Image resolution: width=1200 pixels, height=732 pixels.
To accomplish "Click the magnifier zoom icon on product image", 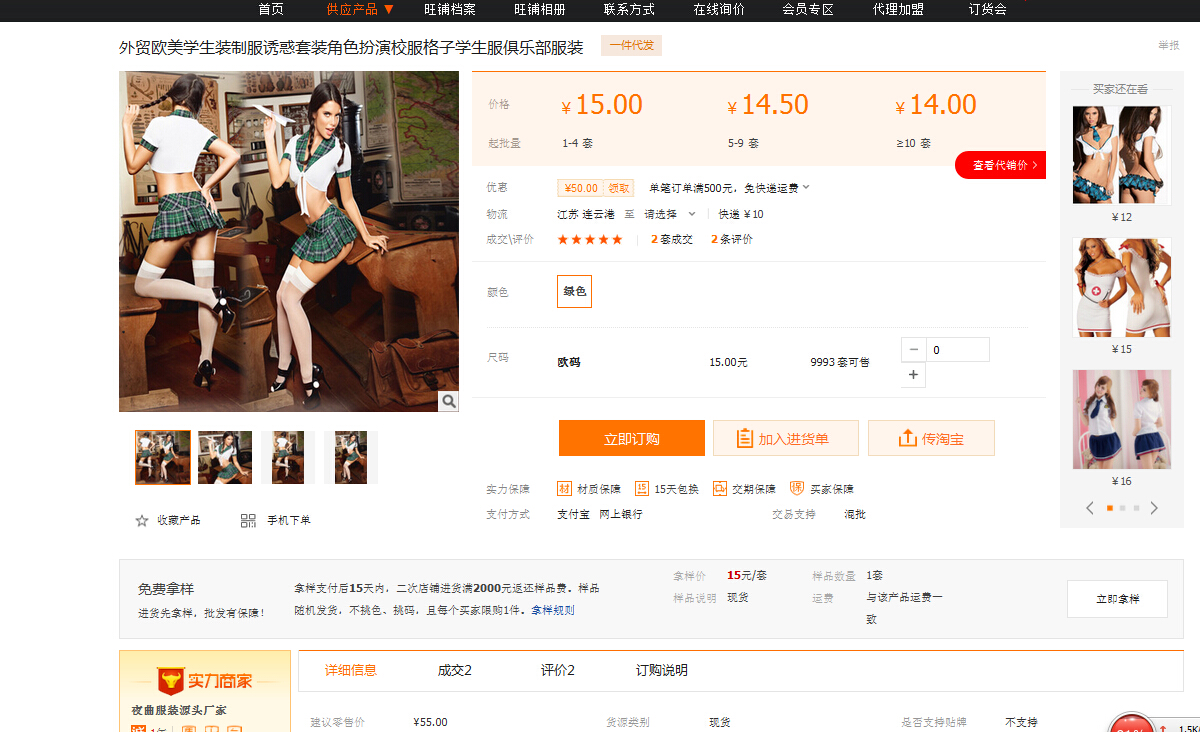I will pos(448,401).
